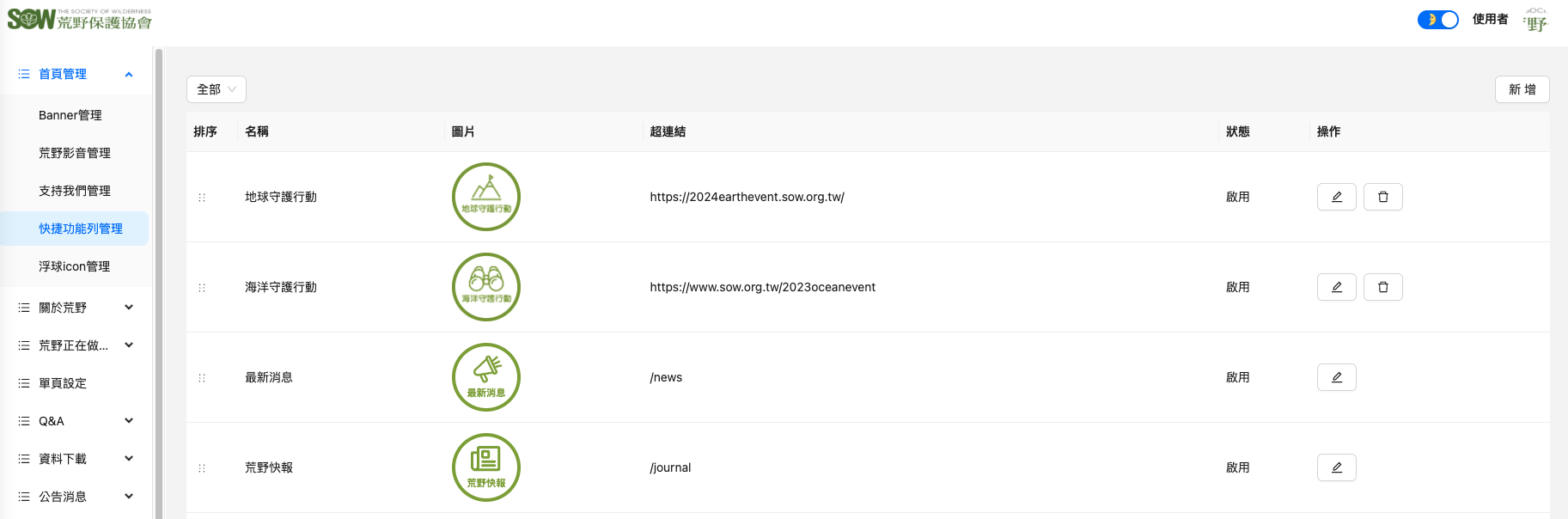Viewport: 1568px width, 519px height.
Task: Toggle the dark mode switch
Action: 1437,20
